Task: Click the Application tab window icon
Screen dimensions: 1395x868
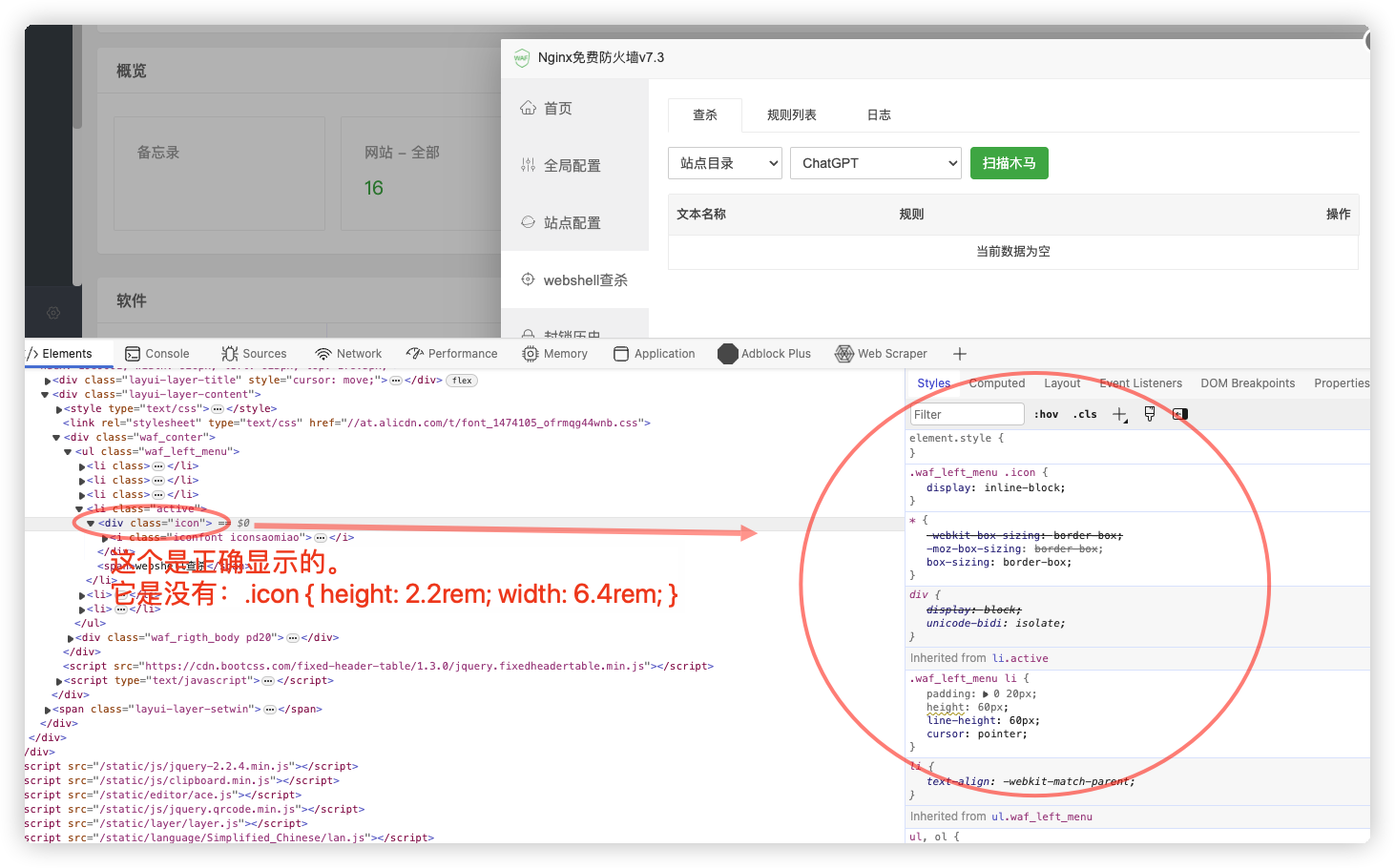Action: pyautogui.click(x=621, y=354)
